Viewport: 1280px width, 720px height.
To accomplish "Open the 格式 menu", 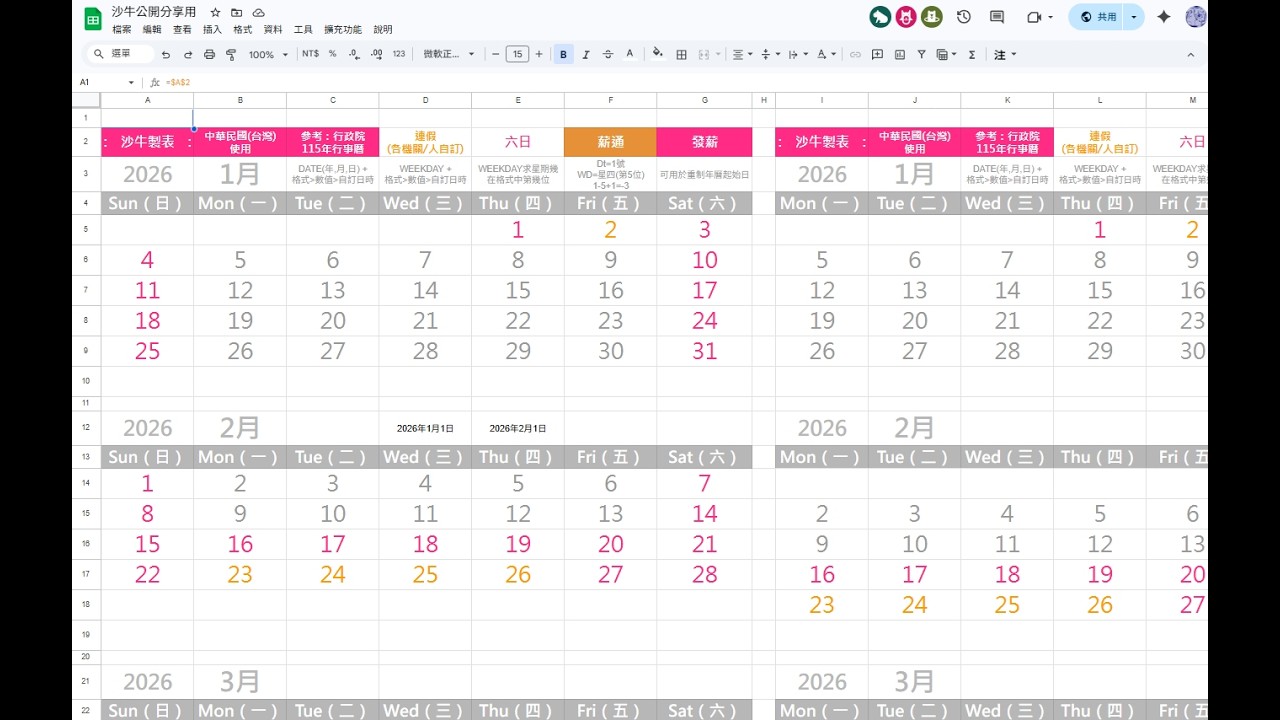I will point(242,30).
